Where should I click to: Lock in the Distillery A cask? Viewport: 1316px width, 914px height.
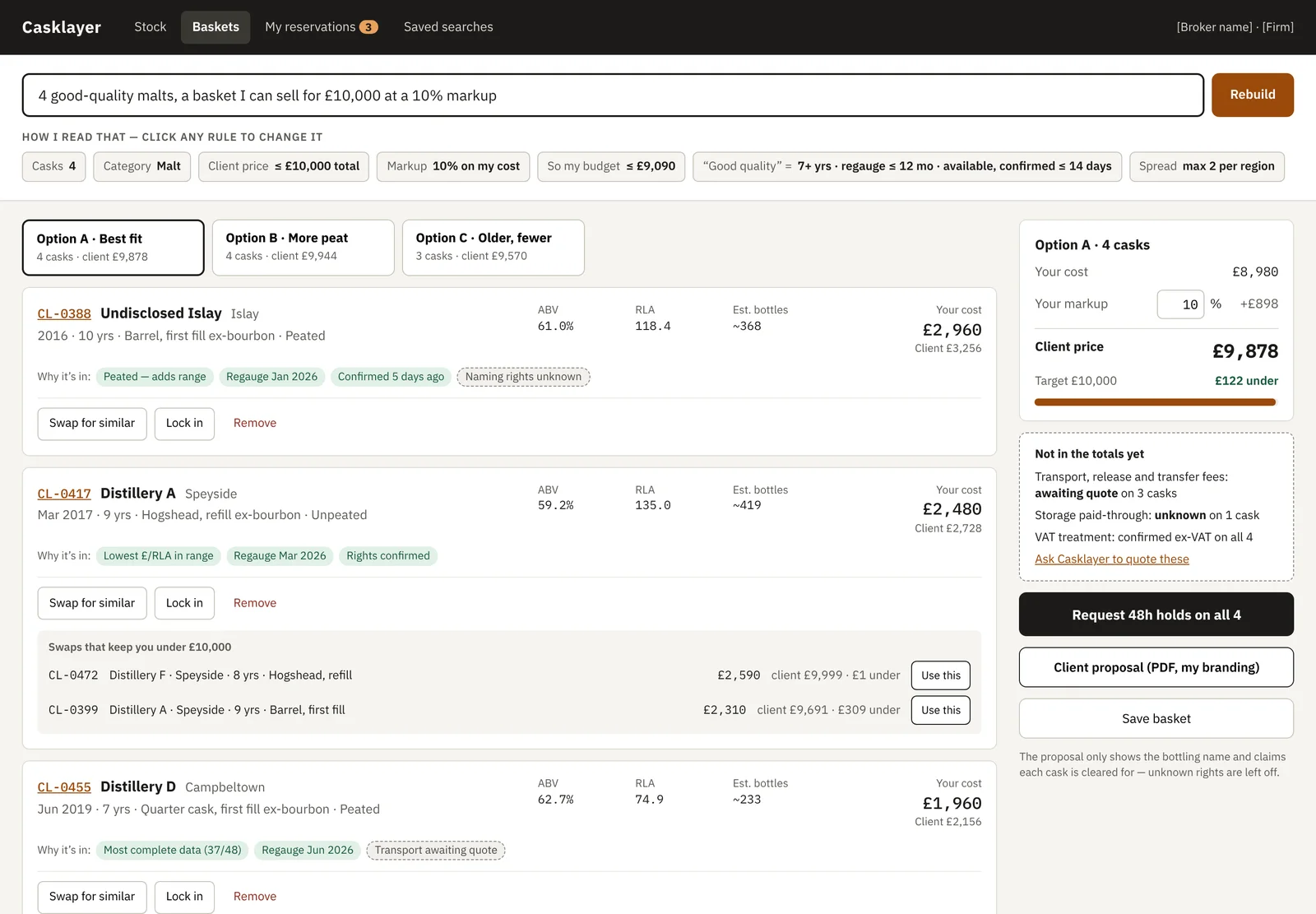[184, 603]
